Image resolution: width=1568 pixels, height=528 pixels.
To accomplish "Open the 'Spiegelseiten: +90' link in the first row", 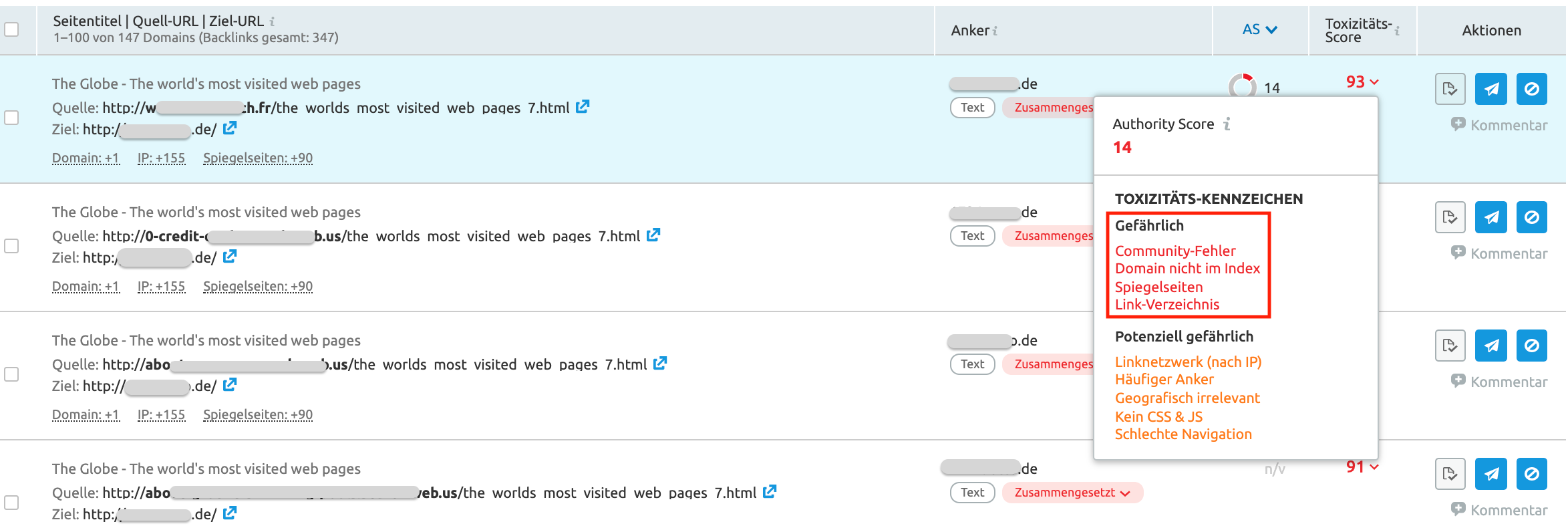I will coord(257,158).
